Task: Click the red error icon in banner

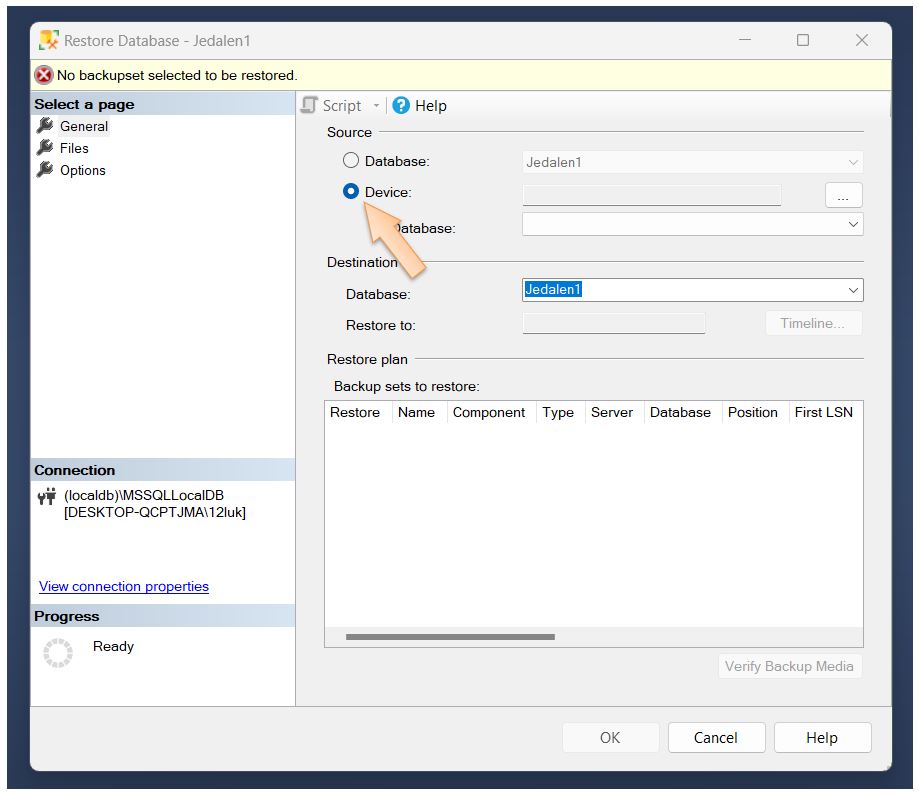Action: tap(44, 75)
